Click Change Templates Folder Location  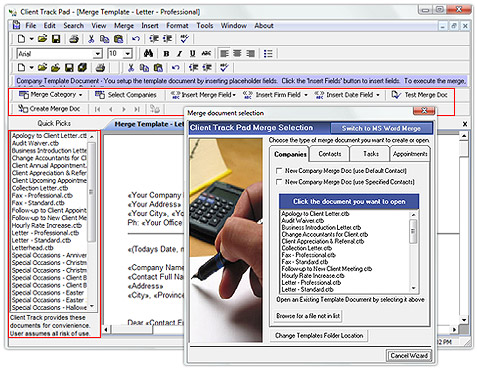pos(319,335)
